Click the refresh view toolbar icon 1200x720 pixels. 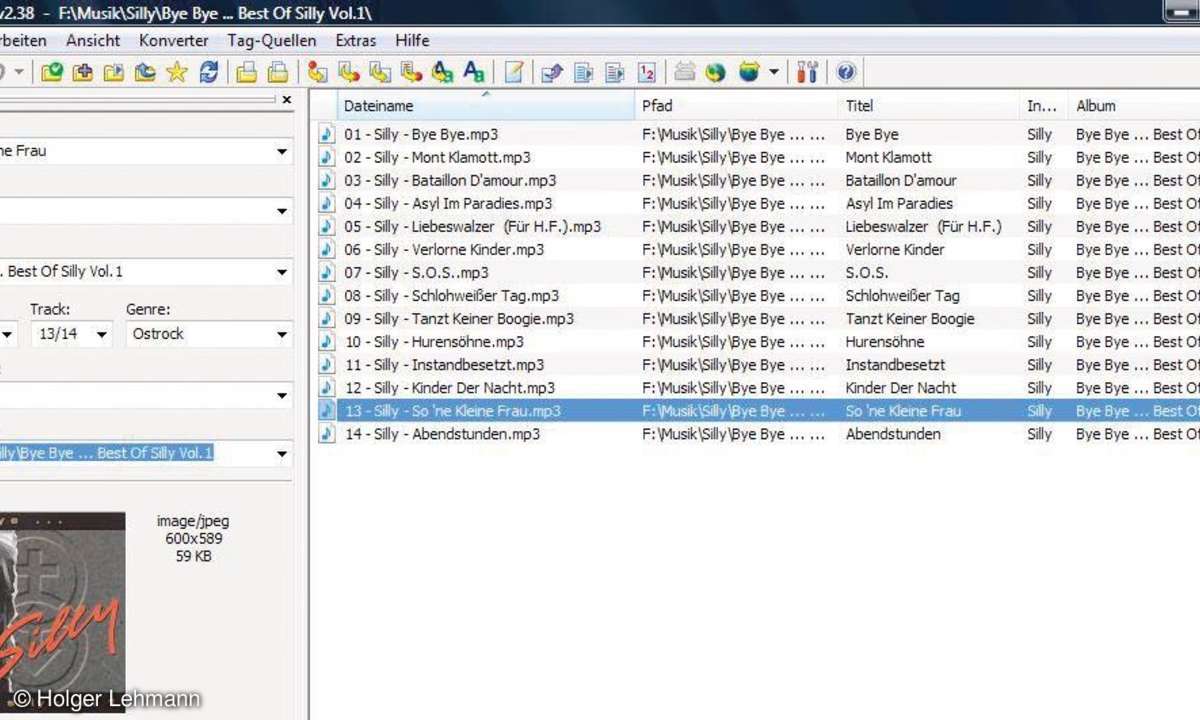click(209, 72)
